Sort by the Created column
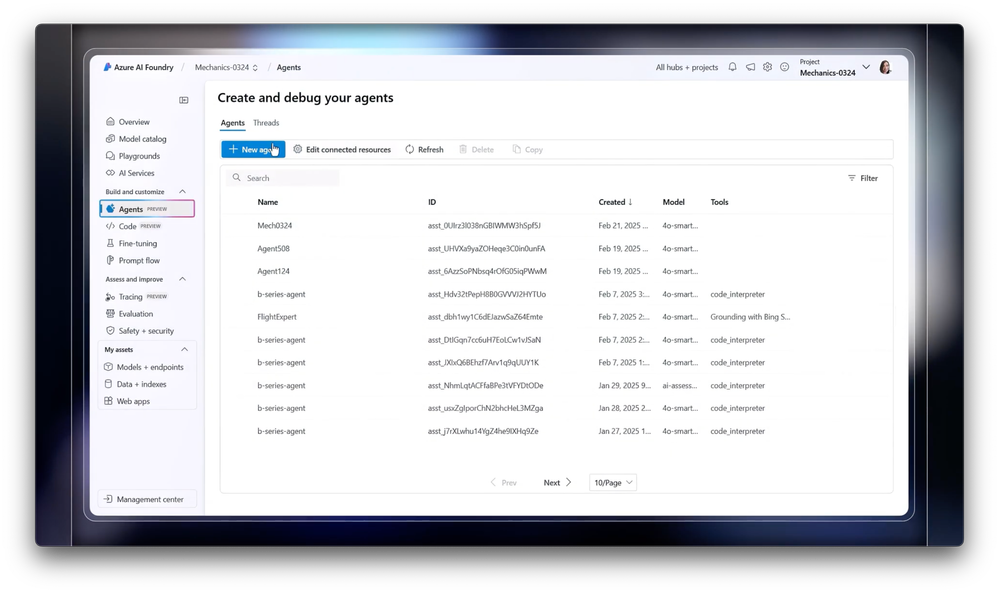 coord(615,202)
